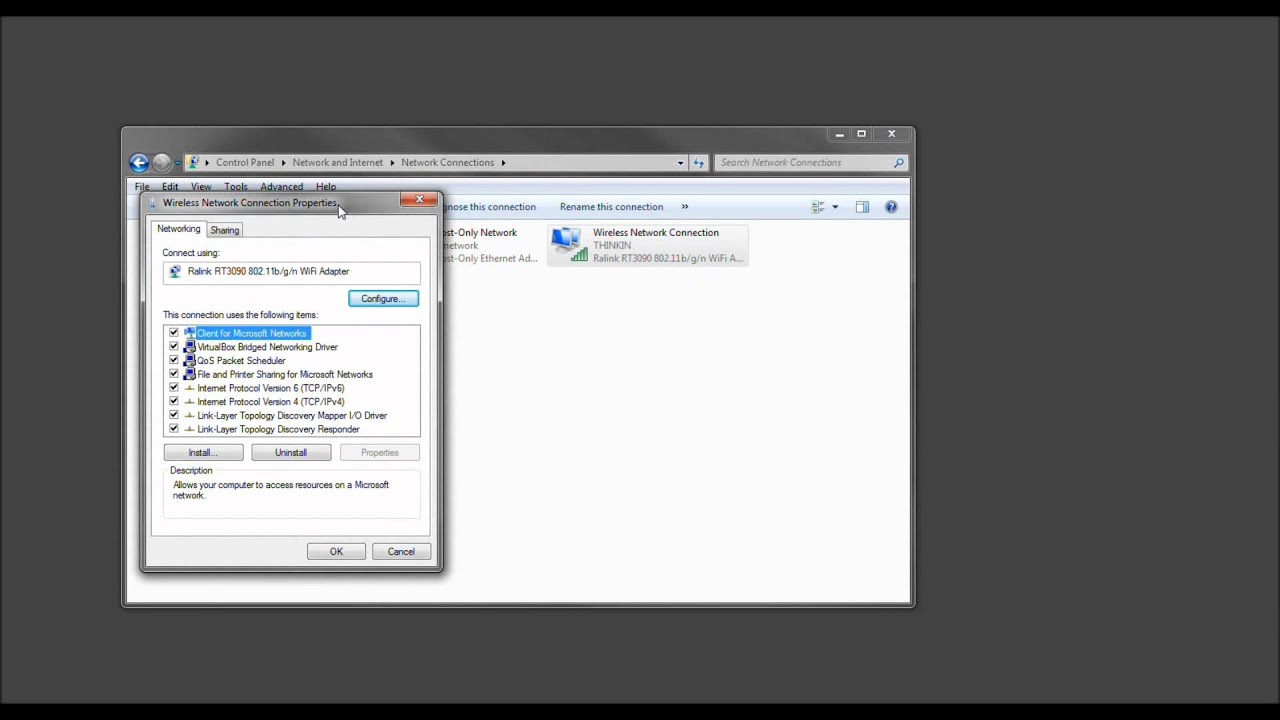Select the Wireless Network Connection icon

pyautogui.click(x=569, y=245)
